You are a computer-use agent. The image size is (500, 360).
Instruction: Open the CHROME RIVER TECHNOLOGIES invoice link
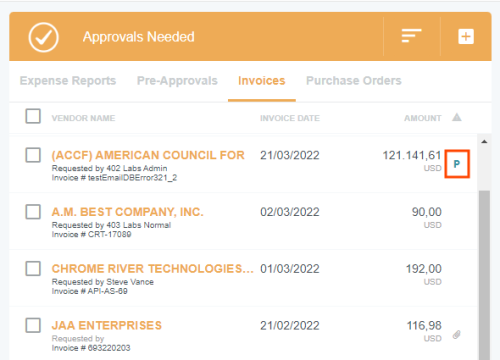[152, 269]
